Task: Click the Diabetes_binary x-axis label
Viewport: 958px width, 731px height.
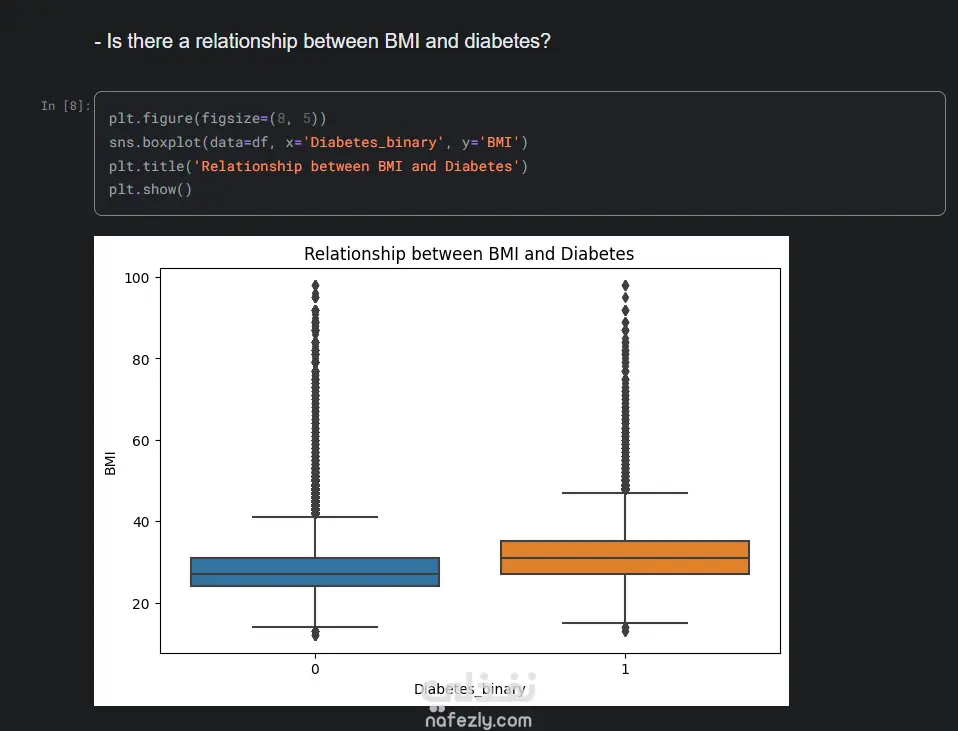Action: pyautogui.click(x=469, y=689)
